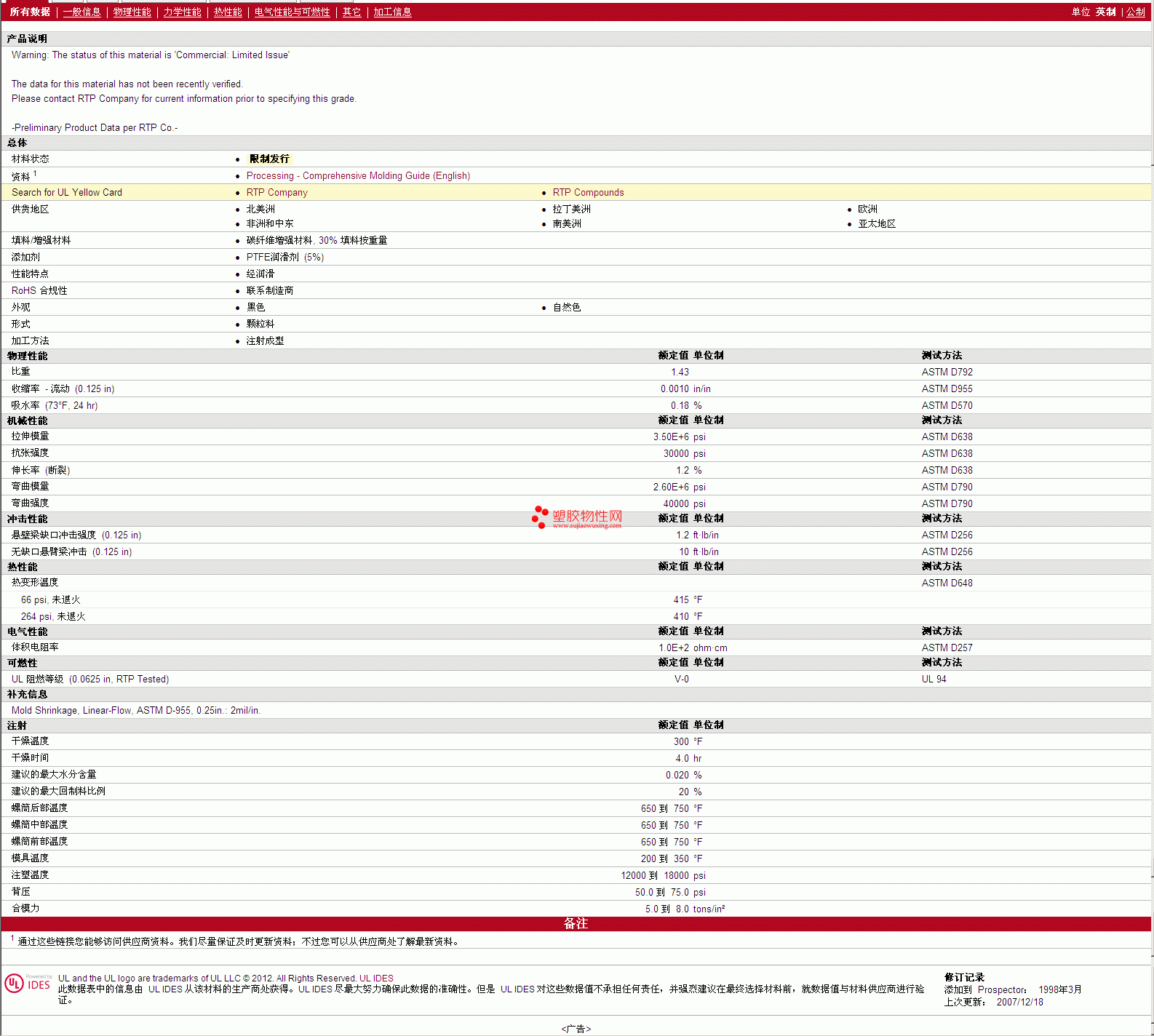Select the 所有数据 tab
Image resolution: width=1154 pixels, height=1036 pixels.
(30, 12)
